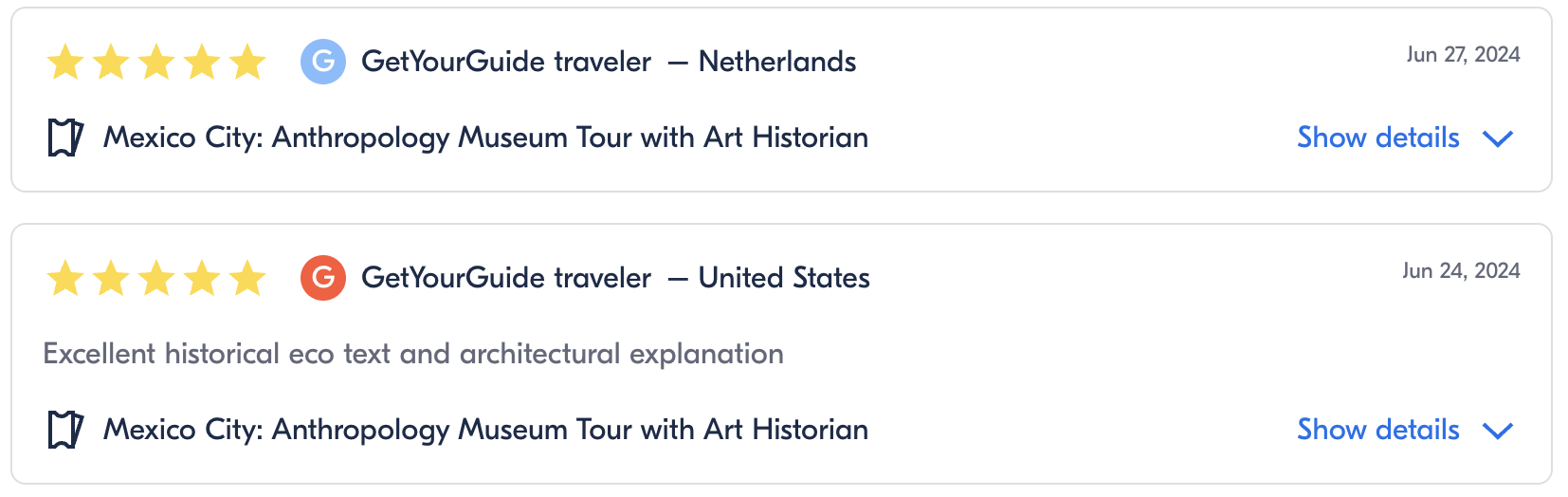The width and height of the screenshot is (1568, 497).
Task: Click Show details on the Netherlands review
Action: point(1377,138)
